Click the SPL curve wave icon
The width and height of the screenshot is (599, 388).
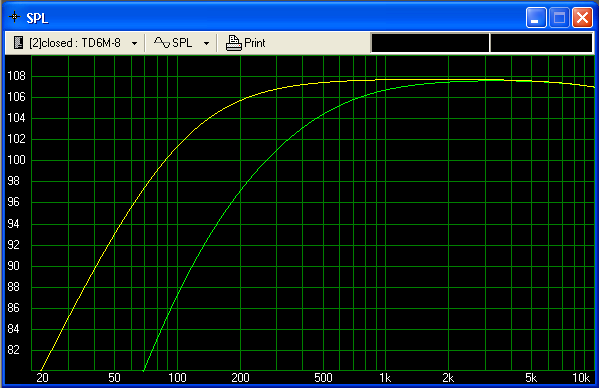pyautogui.click(x=162, y=42)
